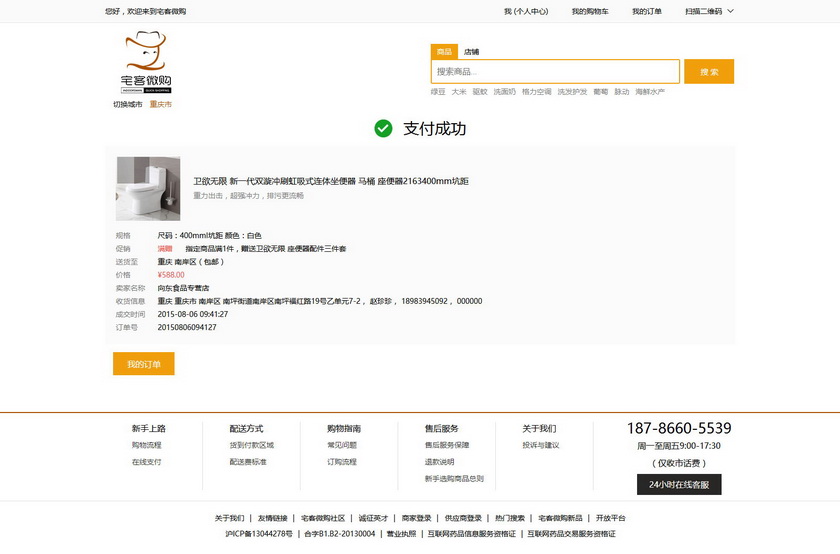Screen dimensions: 840x554
Task: Open 售后服务保障 footer link
Action: pos(447,445)
